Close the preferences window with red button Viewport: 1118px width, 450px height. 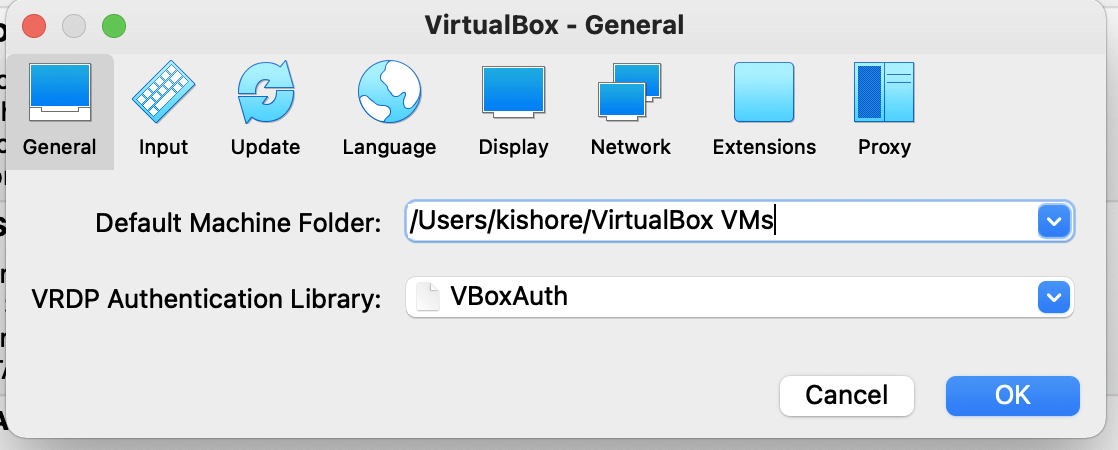click(x=34, y=25)
